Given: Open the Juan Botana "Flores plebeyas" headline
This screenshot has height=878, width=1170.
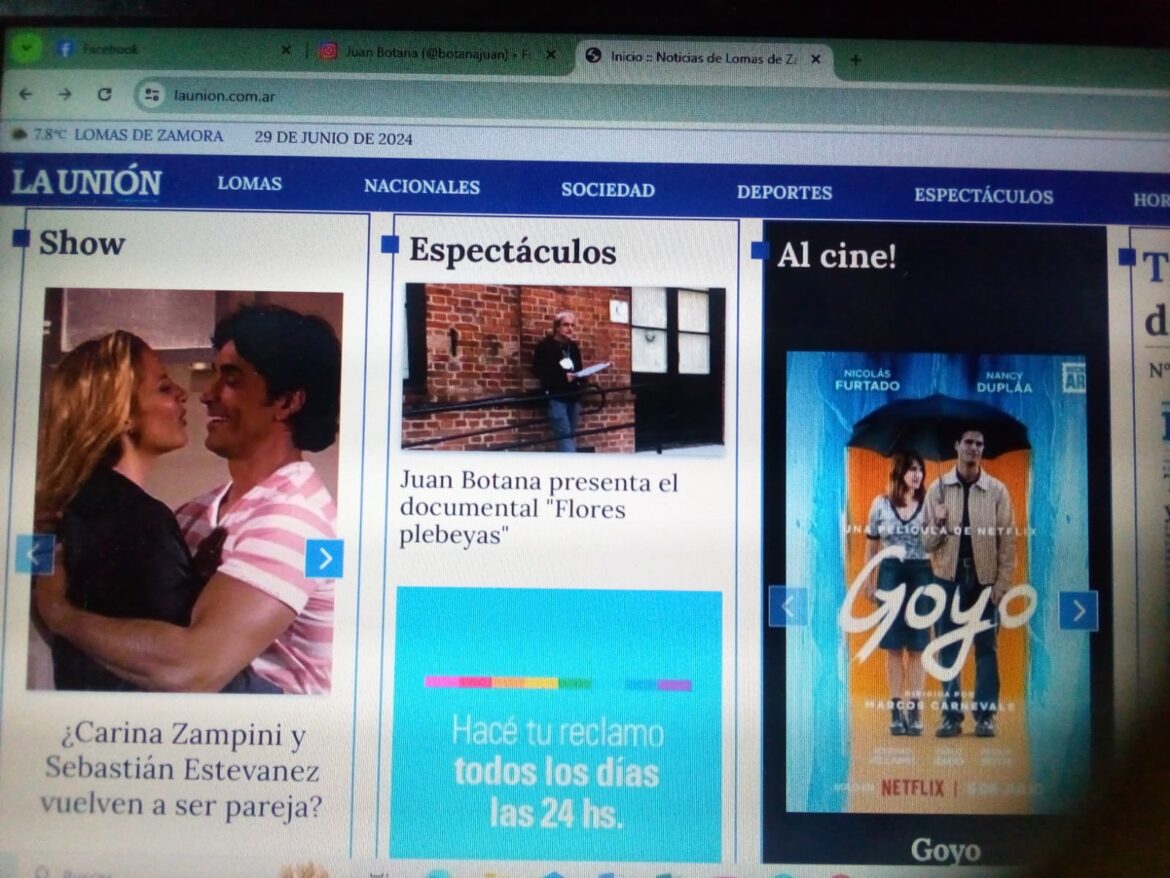Looking at the screenshot, I should click(x=538, y=508).
